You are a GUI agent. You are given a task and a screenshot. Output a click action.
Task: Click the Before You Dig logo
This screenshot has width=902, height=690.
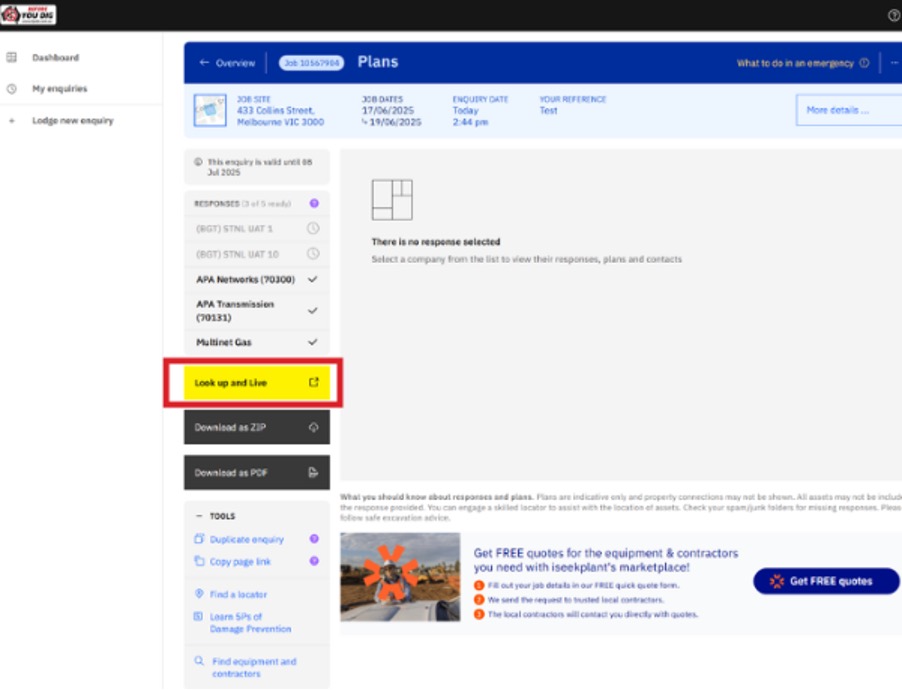(x=28, y=14)
